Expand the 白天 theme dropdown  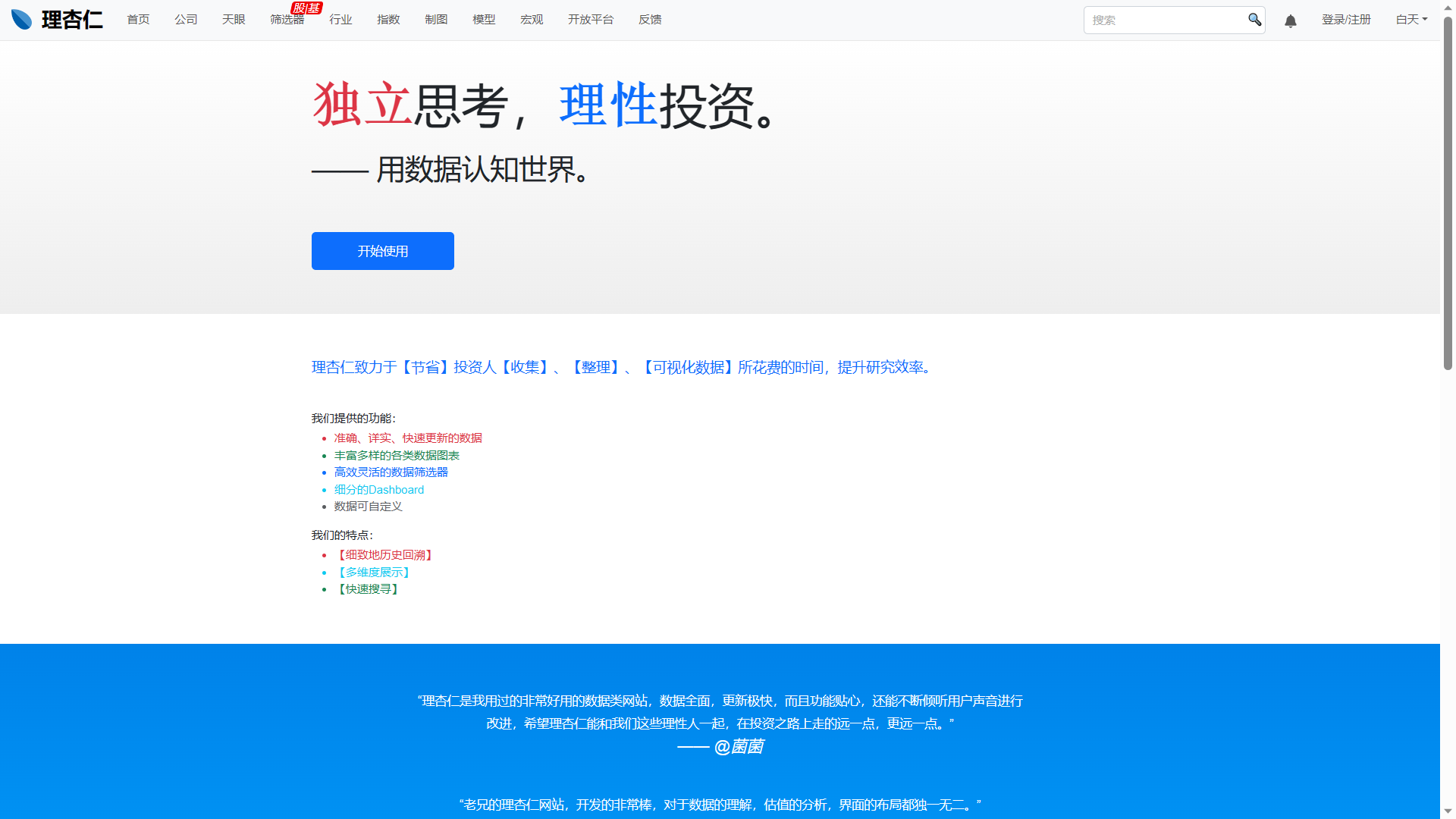tap(1411, 20)
